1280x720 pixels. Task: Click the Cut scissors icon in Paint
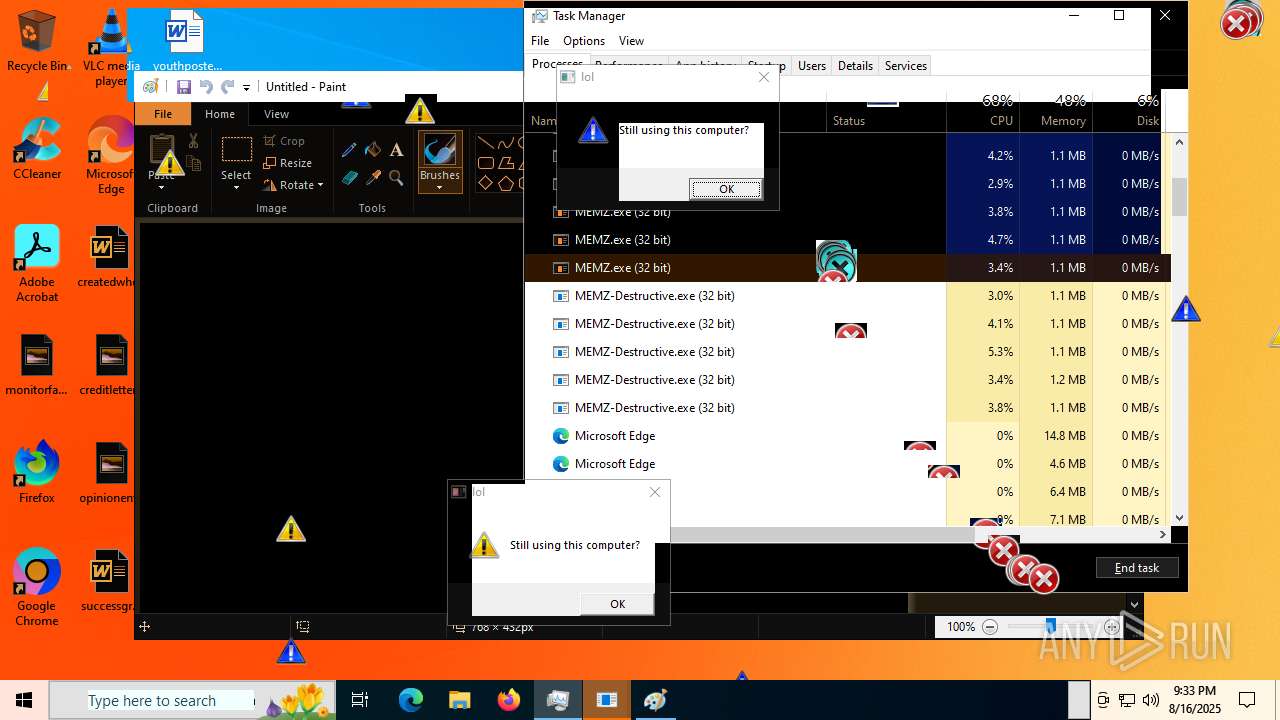pyautogui.click(x=193, y=142)
